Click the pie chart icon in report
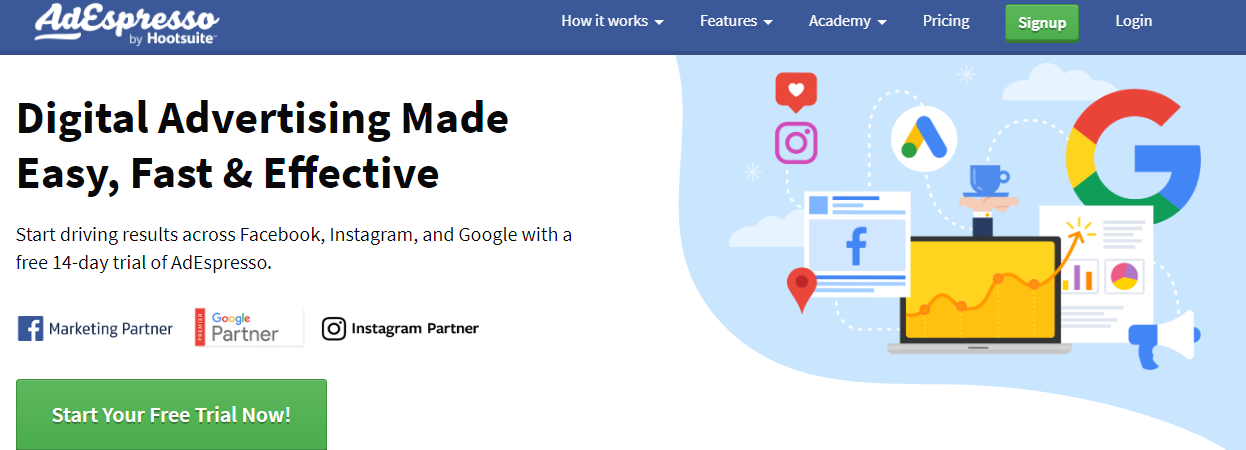Viewport: 1246px width, 450px height. (x=1125, y=276)
